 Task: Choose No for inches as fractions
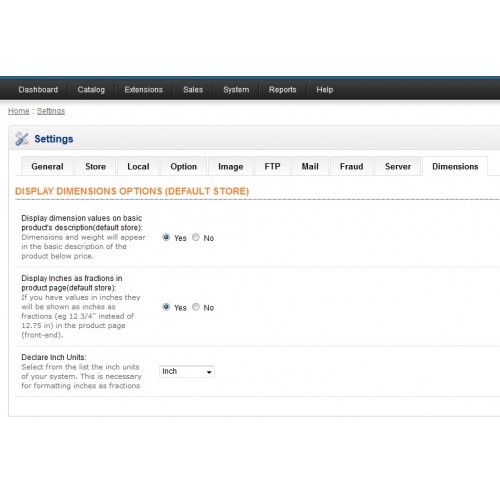[196, 307]
